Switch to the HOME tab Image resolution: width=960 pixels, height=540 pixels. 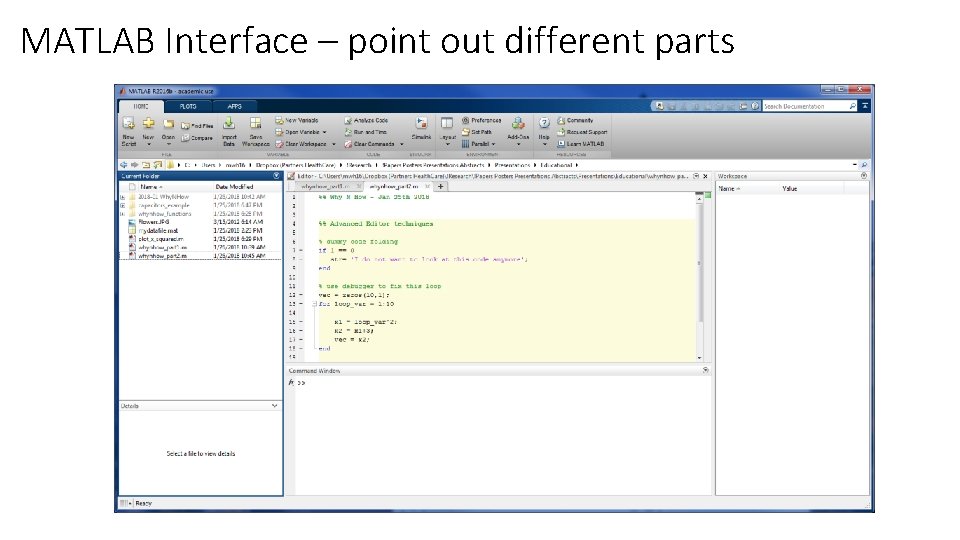(141, 106)
